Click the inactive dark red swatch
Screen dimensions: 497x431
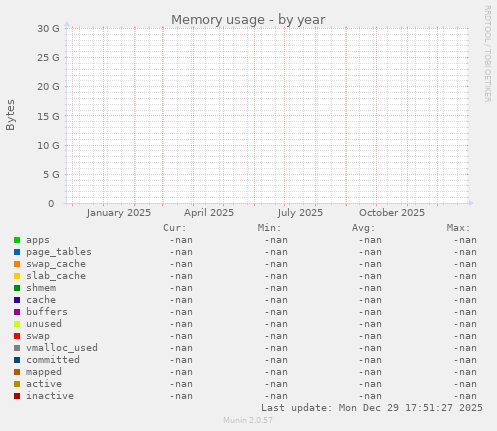click(x=17, y=396)
